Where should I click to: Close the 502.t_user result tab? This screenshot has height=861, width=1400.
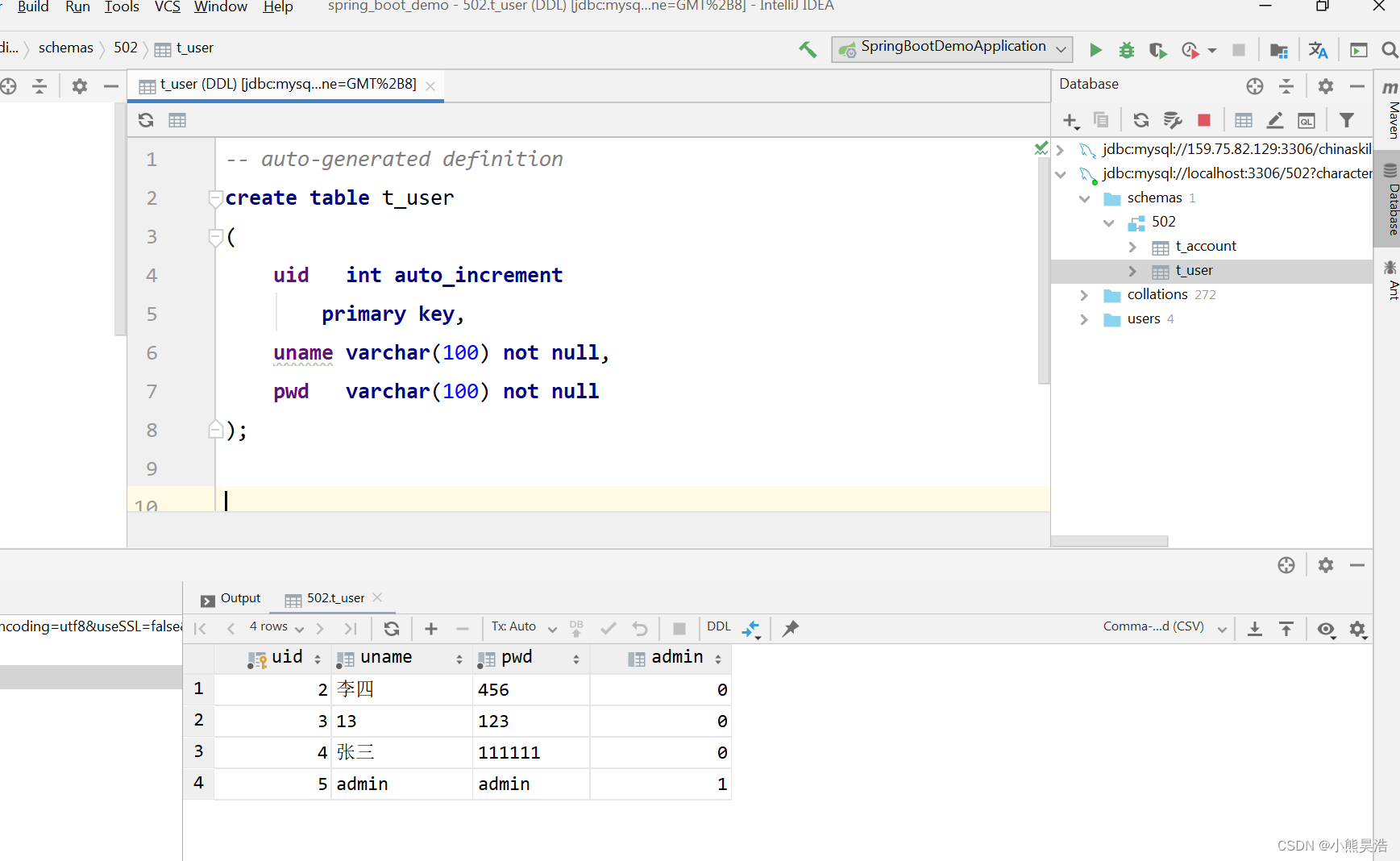[377, 597]
